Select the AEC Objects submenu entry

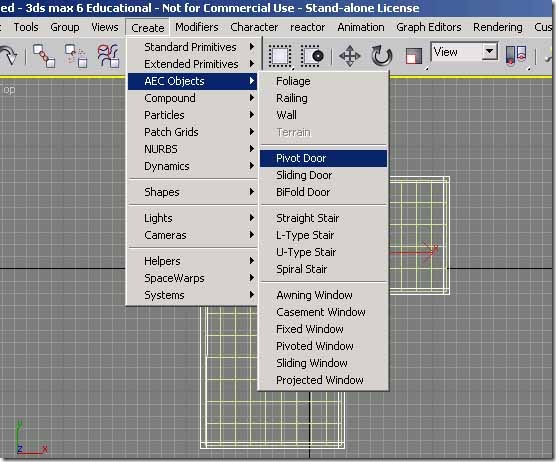point(192,81)
